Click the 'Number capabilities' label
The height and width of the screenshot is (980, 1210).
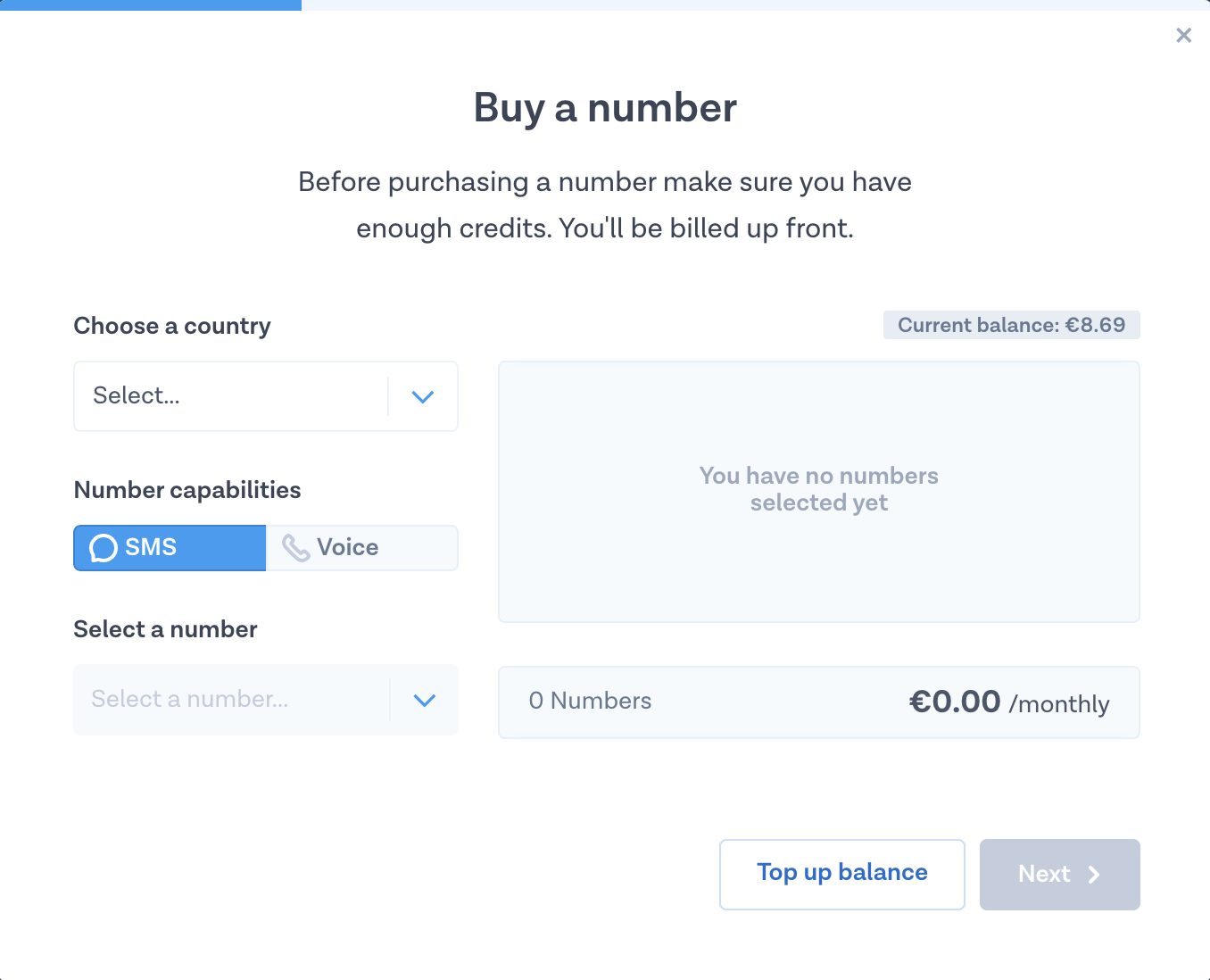(187, 490)
